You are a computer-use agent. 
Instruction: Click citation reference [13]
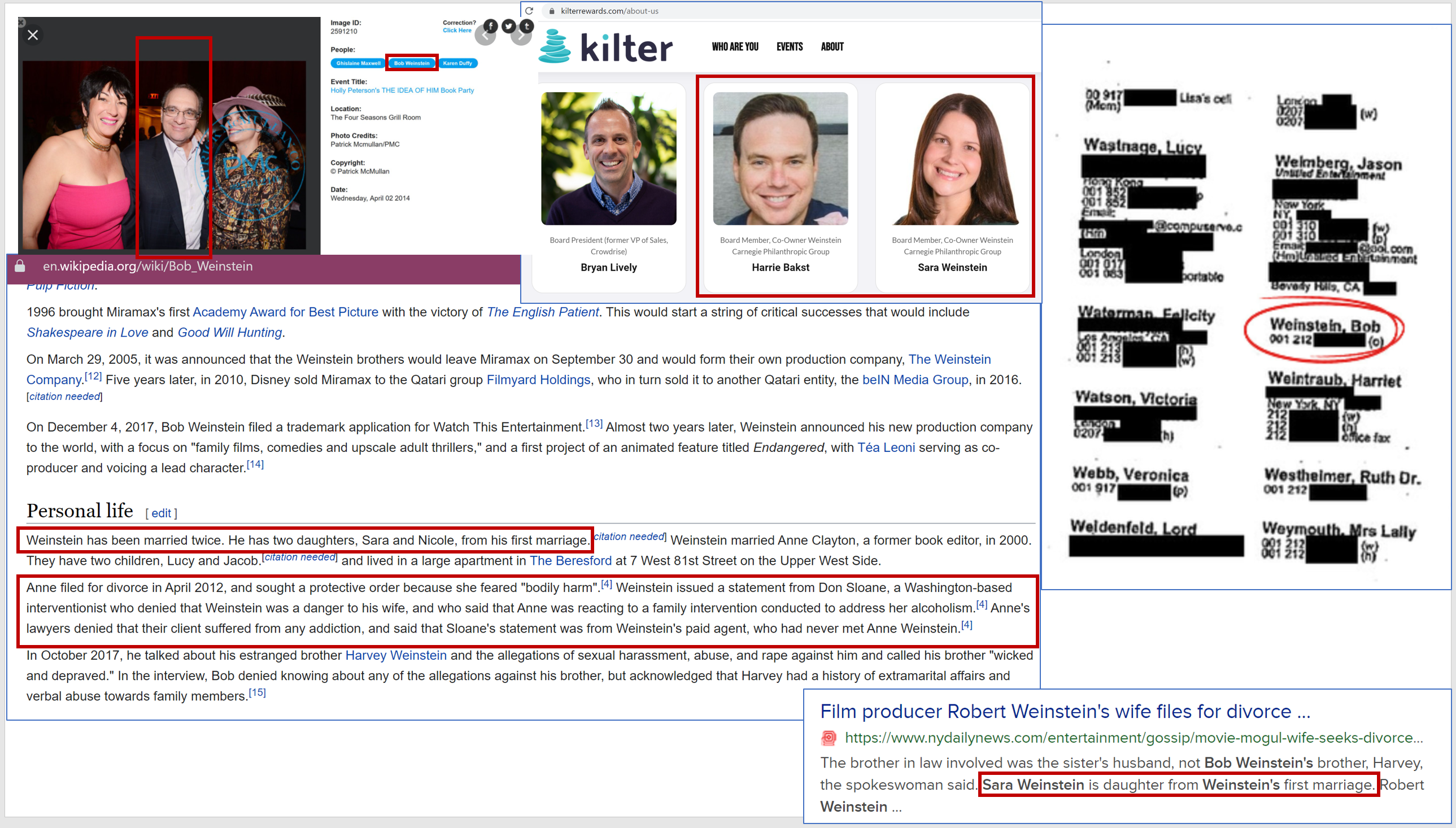tap(594, 424)
